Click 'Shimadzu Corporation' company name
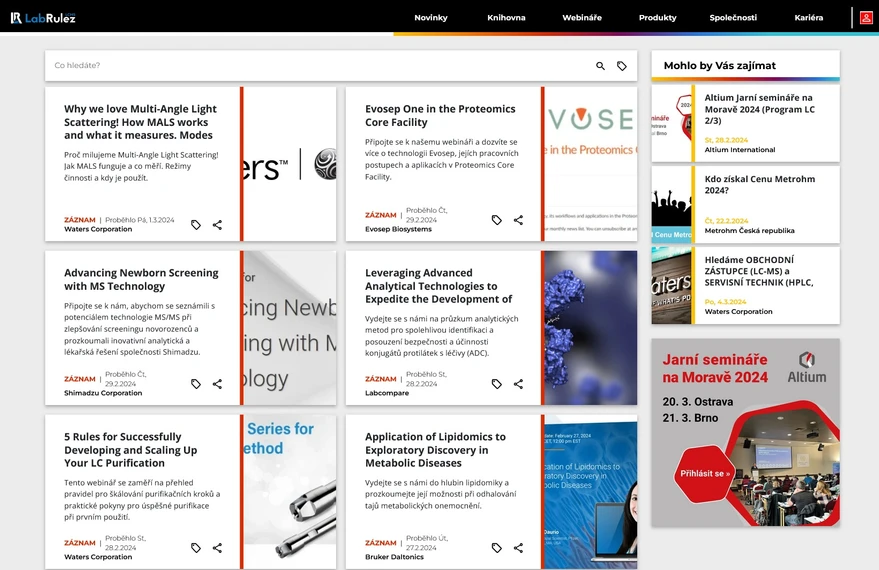The height and width of the screenshot is (570, 879). point(103,393)
